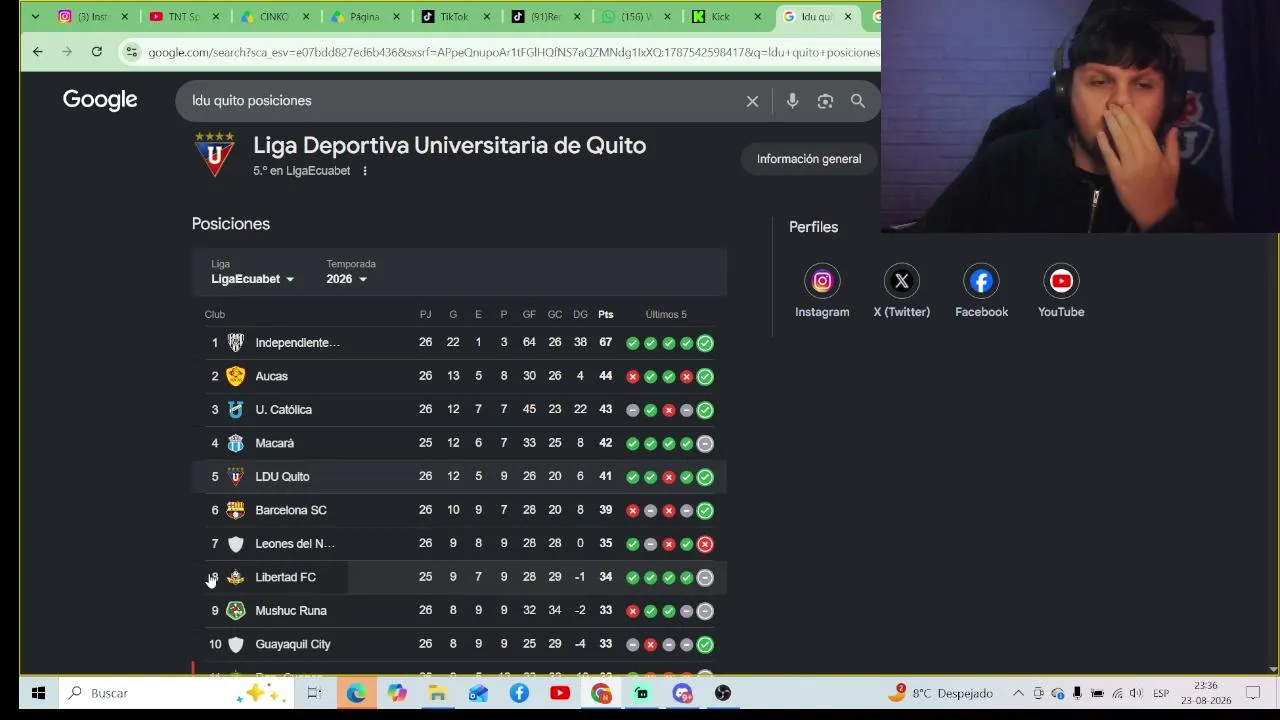The height and width of the screenshot is (720, 1280).
Task: Expand the Liga LigaEcuabet dropdown
Action: [252, 279]
